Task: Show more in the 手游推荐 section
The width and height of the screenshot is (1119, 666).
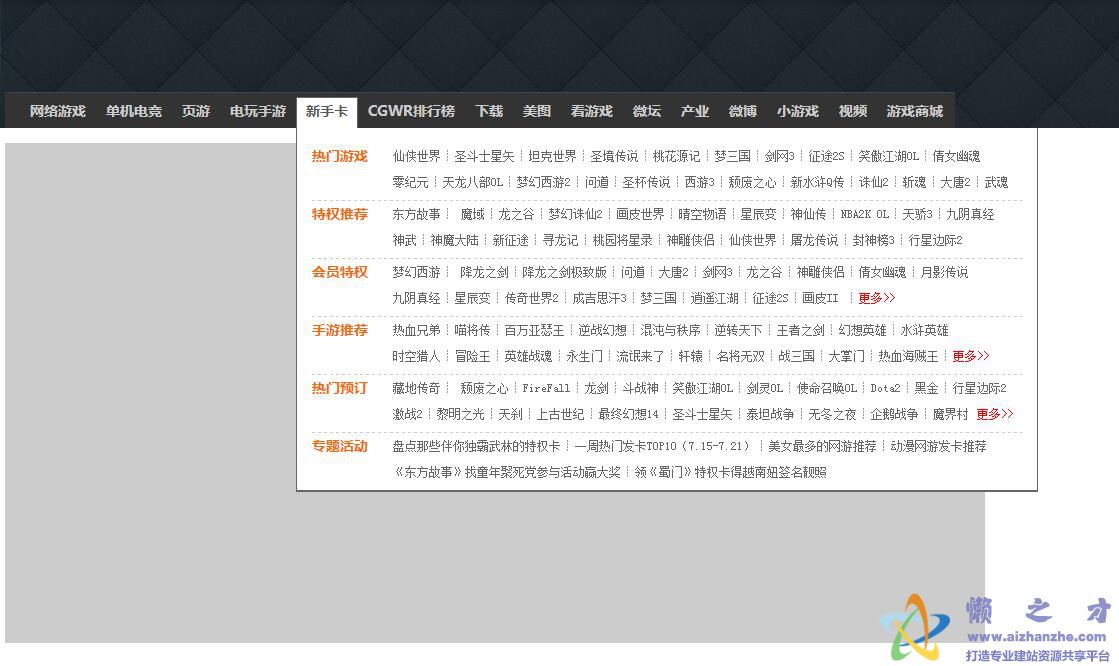Action: (971, 356)
